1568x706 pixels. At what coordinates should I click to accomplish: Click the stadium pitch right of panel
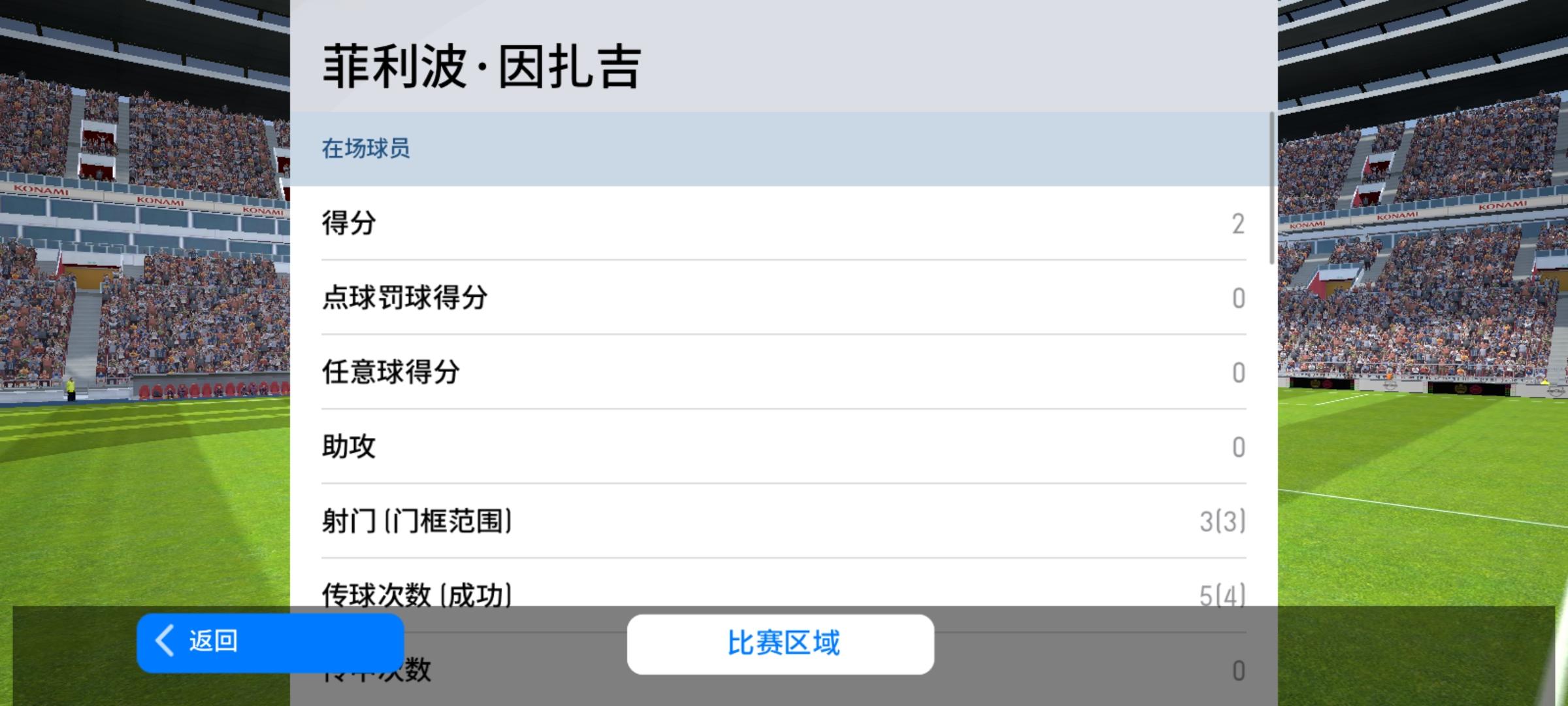(x=1418, y=523)
